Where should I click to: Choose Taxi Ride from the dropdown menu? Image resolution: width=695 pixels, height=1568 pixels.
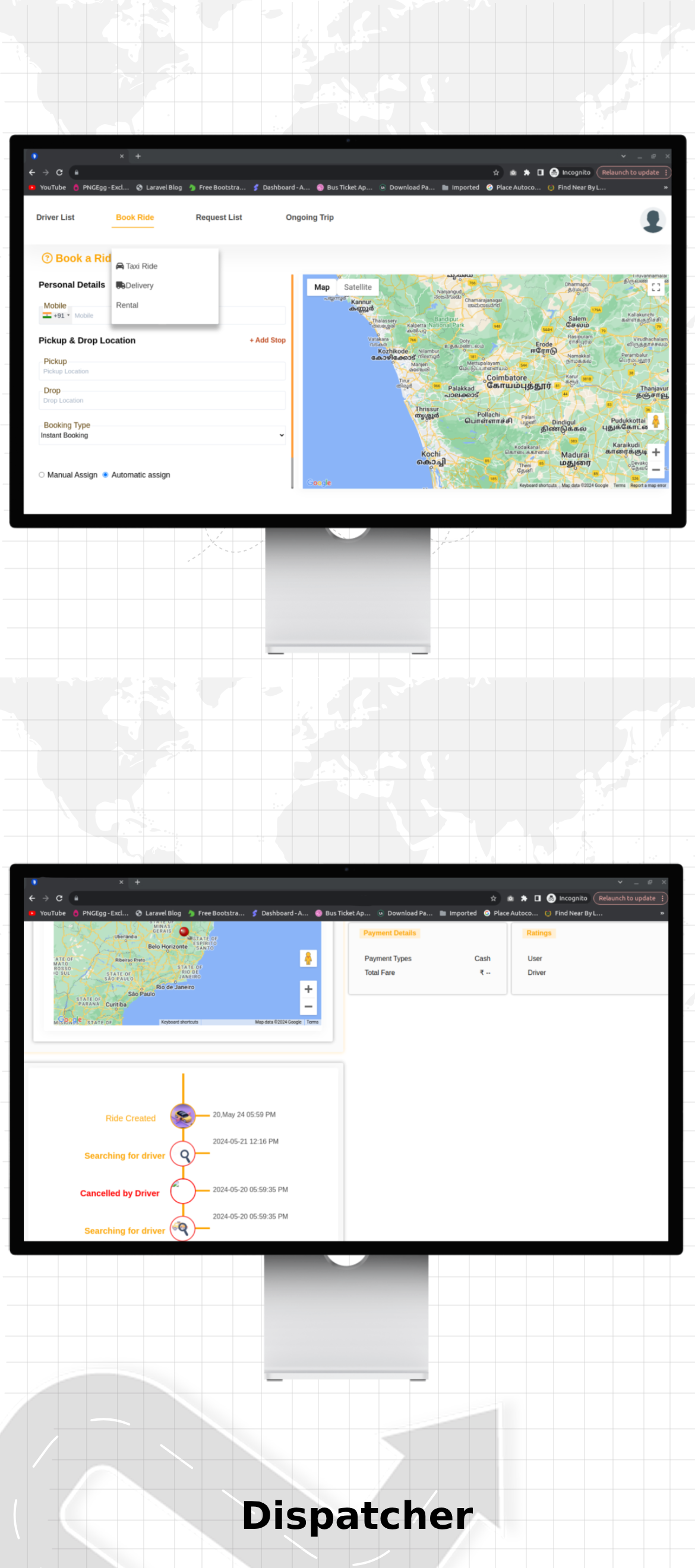click(x=141, y=266)
